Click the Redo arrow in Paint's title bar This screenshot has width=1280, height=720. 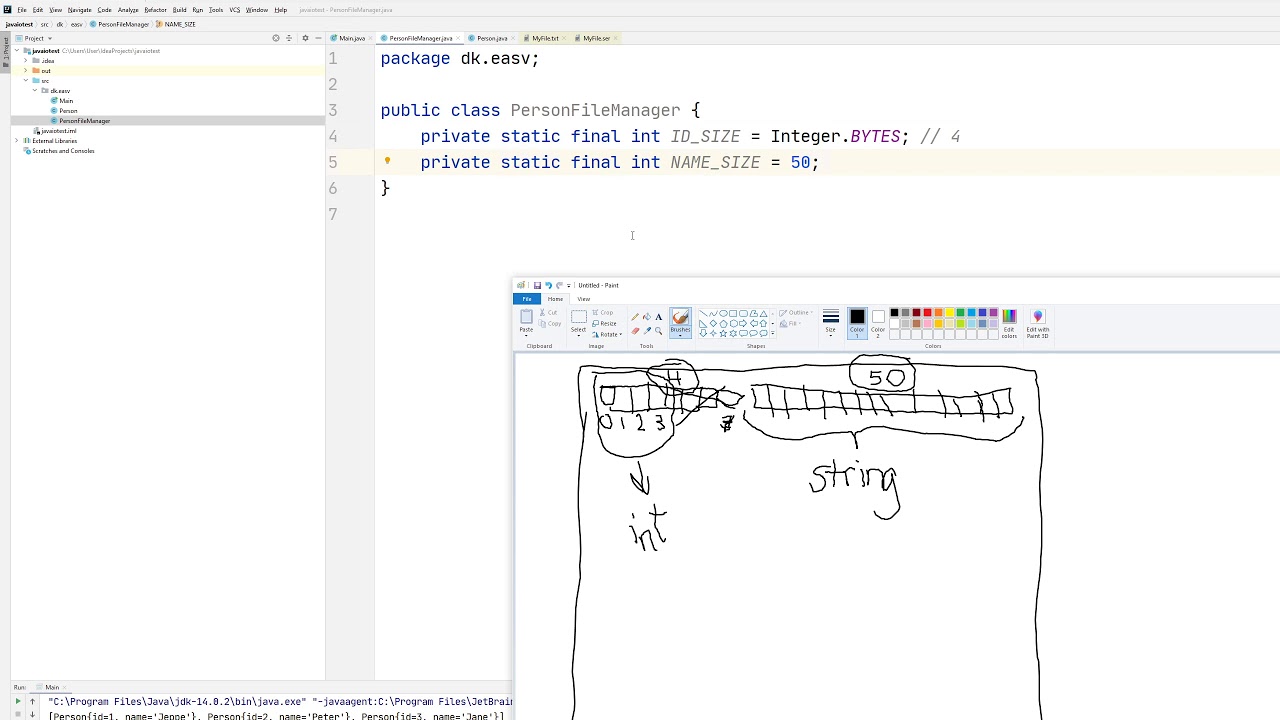(559, 285)
